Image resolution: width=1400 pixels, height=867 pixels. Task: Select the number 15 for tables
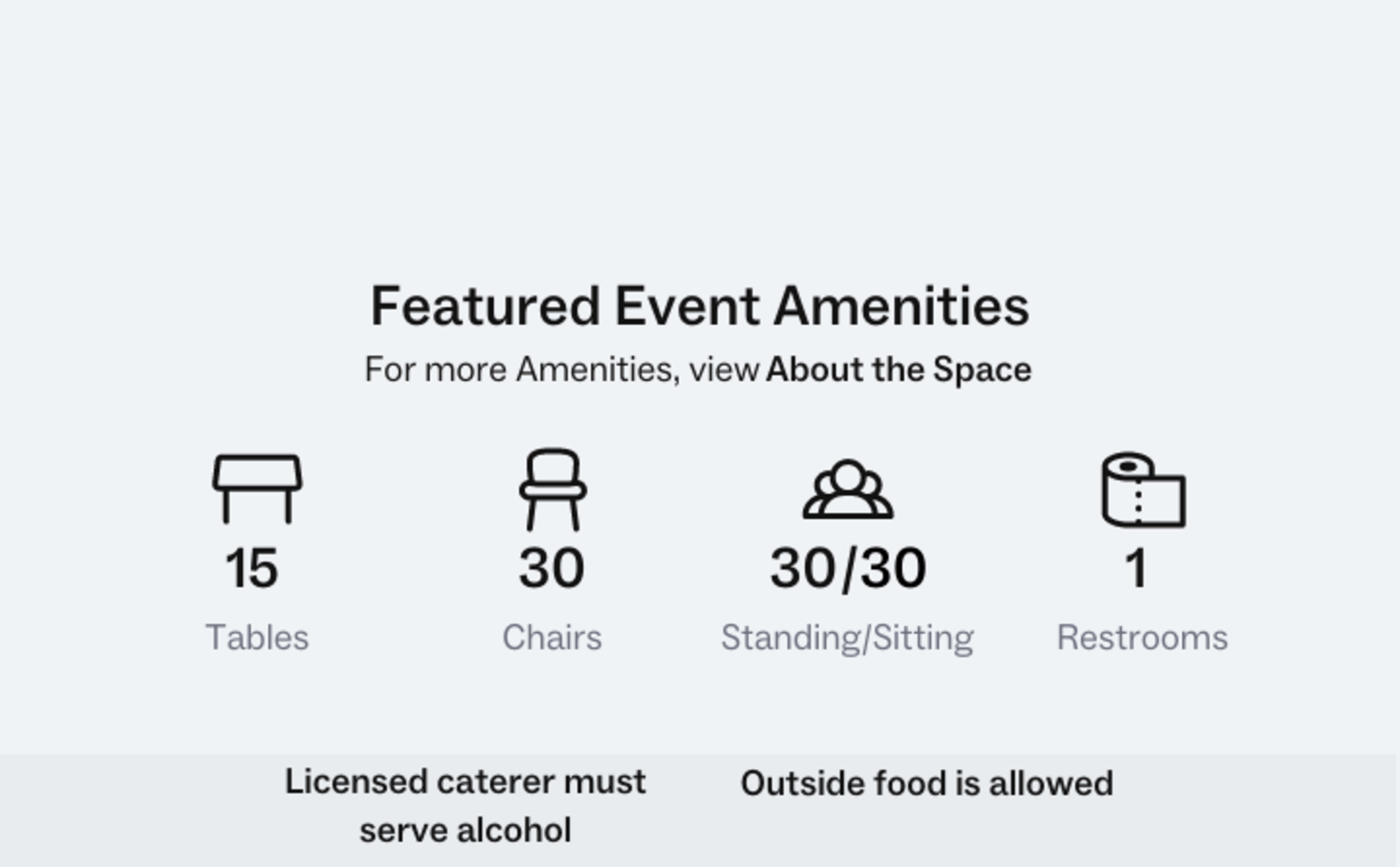pos(252,568)
